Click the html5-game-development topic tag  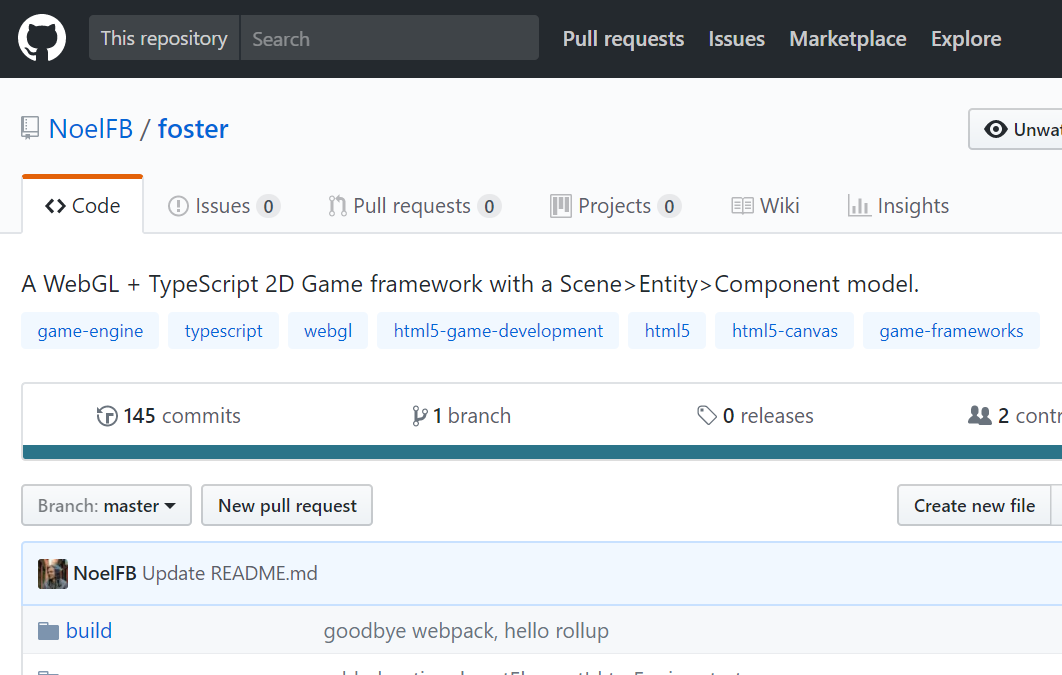498,330
